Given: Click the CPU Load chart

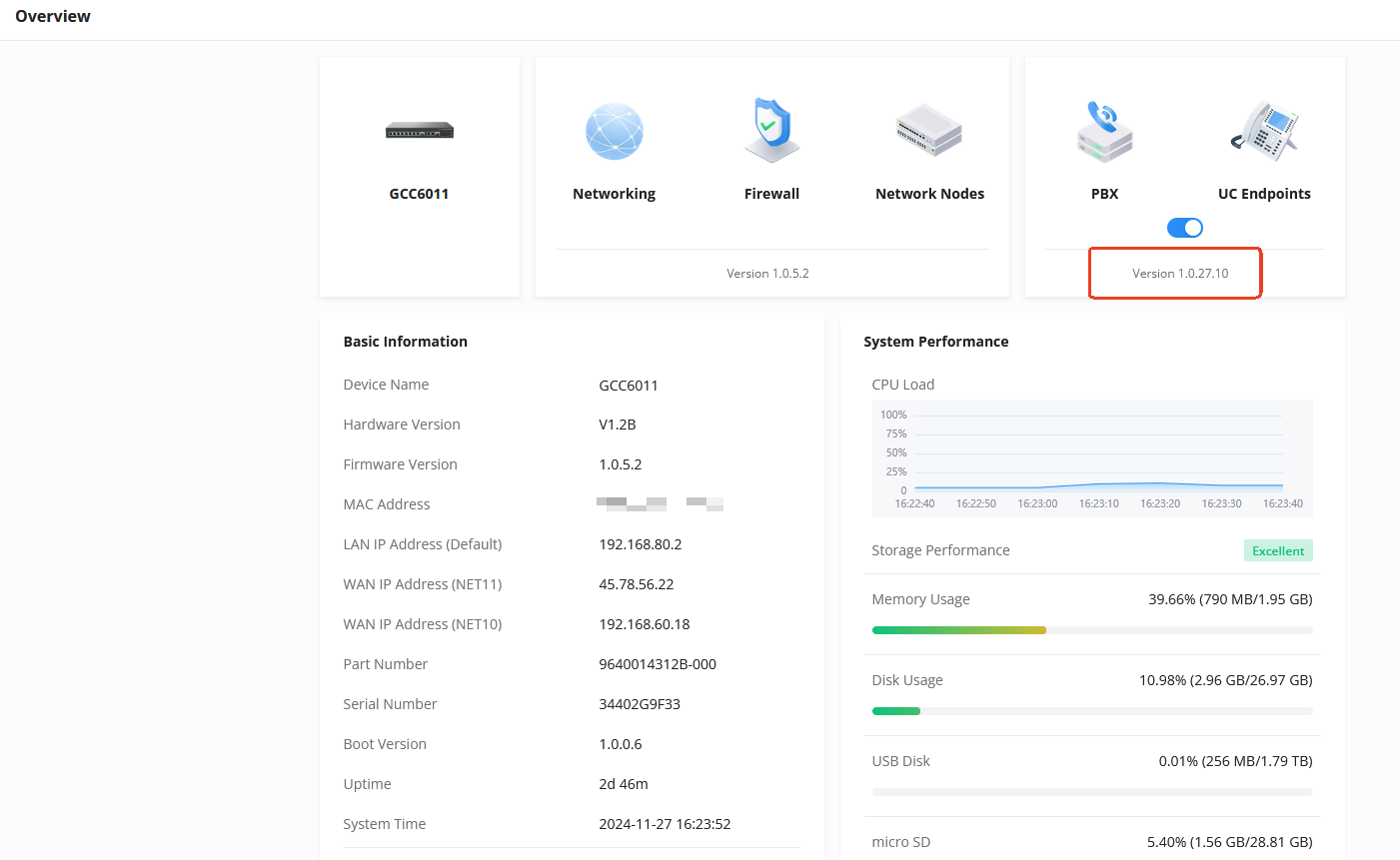Looking at the screenshot, I should point(1092,458).
